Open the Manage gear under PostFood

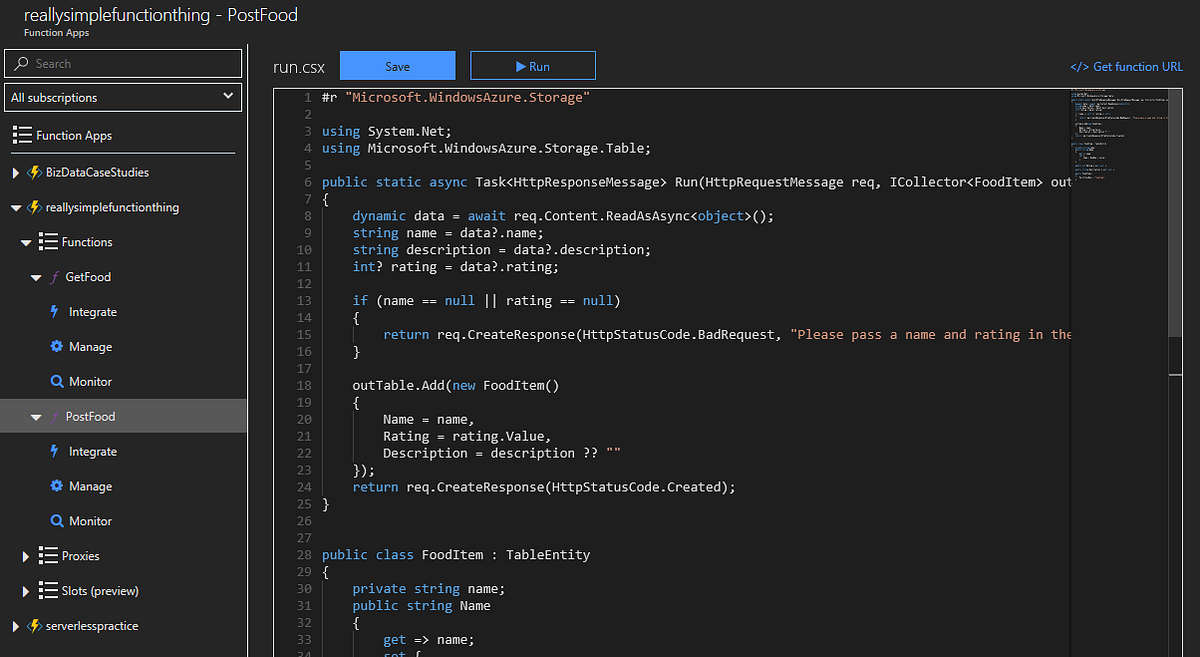tap(57, 486)
